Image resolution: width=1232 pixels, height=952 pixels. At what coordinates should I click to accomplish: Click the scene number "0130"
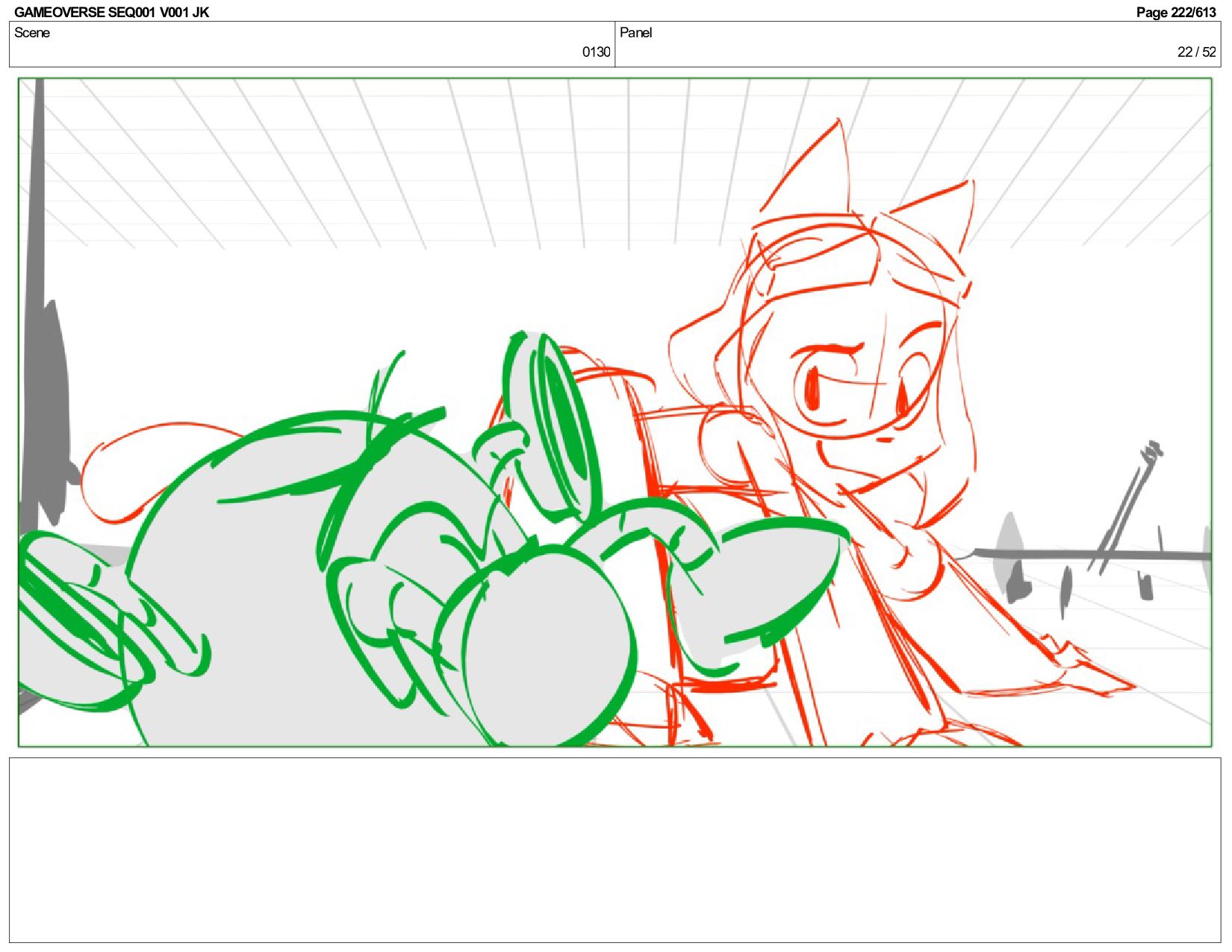[x=596, y=52]
